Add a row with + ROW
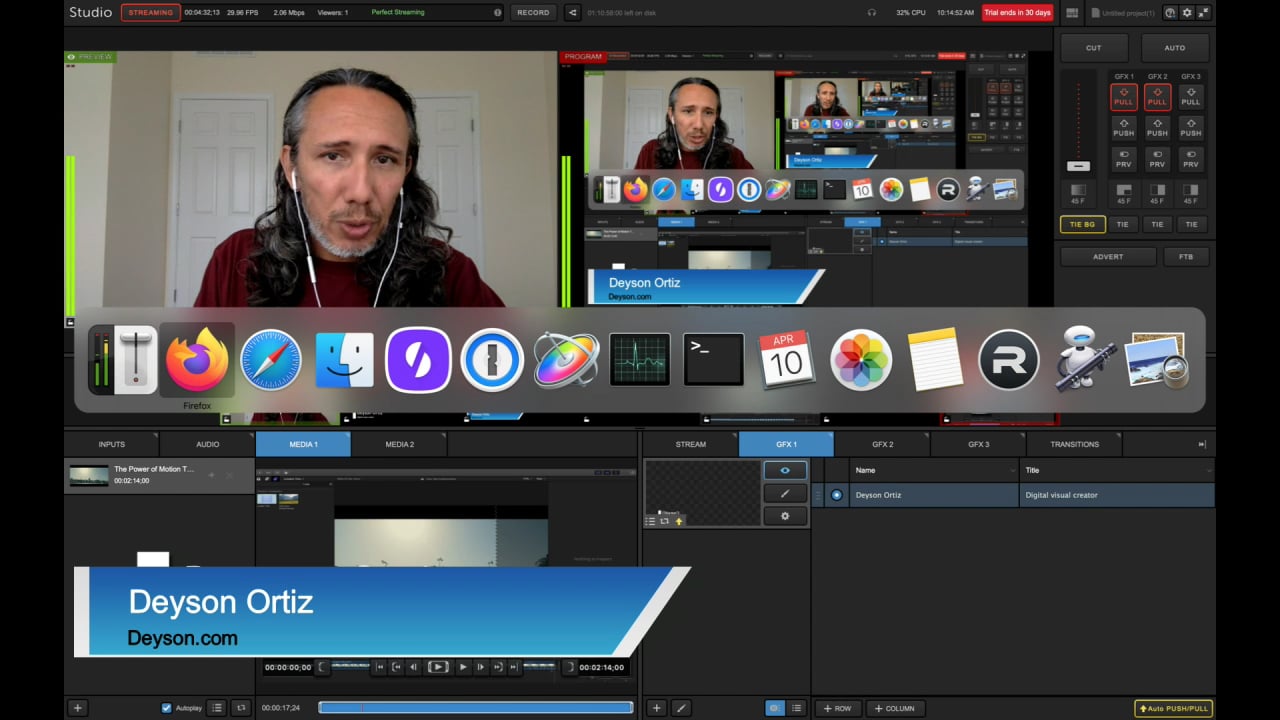Image resolution: width=1280 pixels, height=720 pixels. 836,708
